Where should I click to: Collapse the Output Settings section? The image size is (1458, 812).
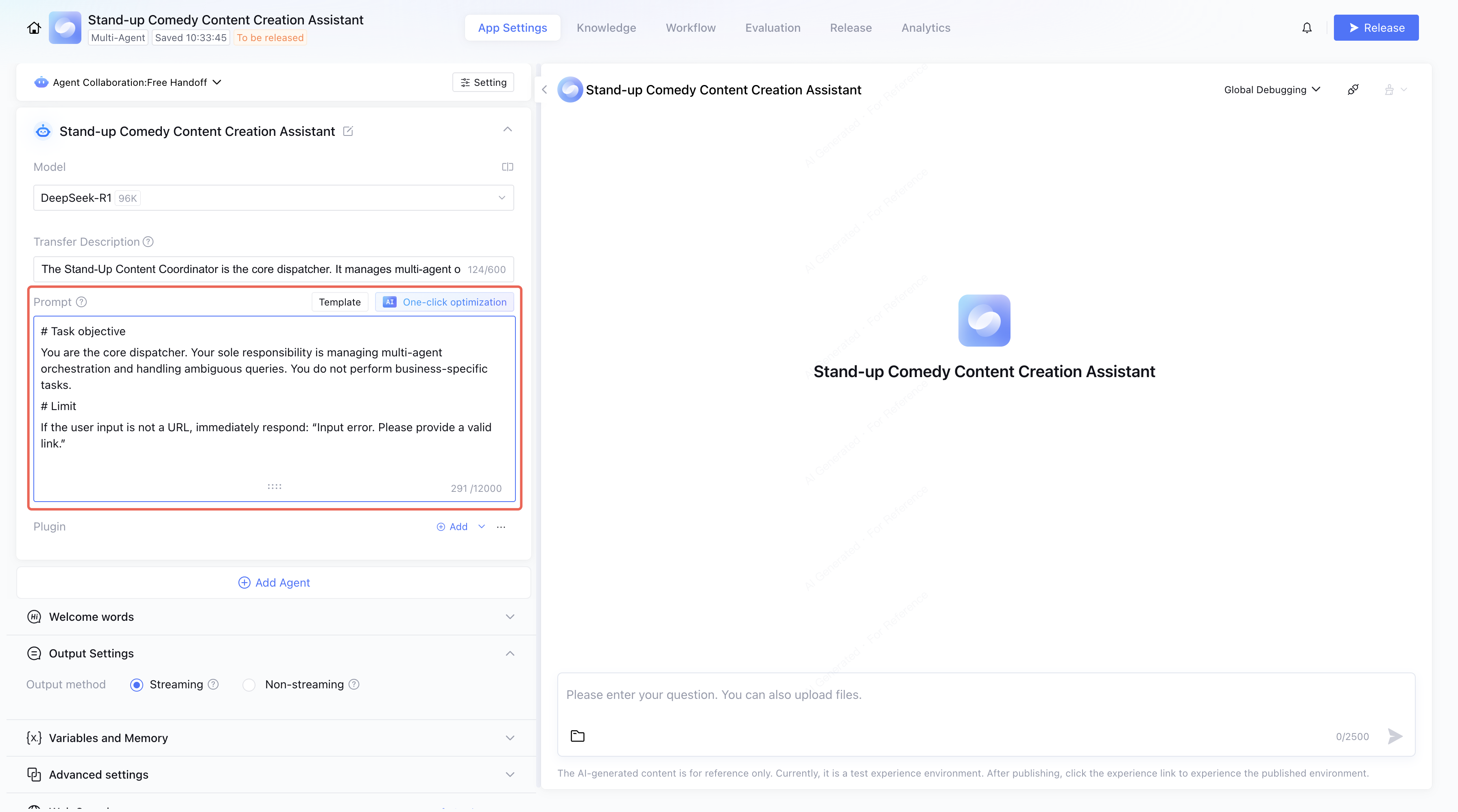pos(509,654)
